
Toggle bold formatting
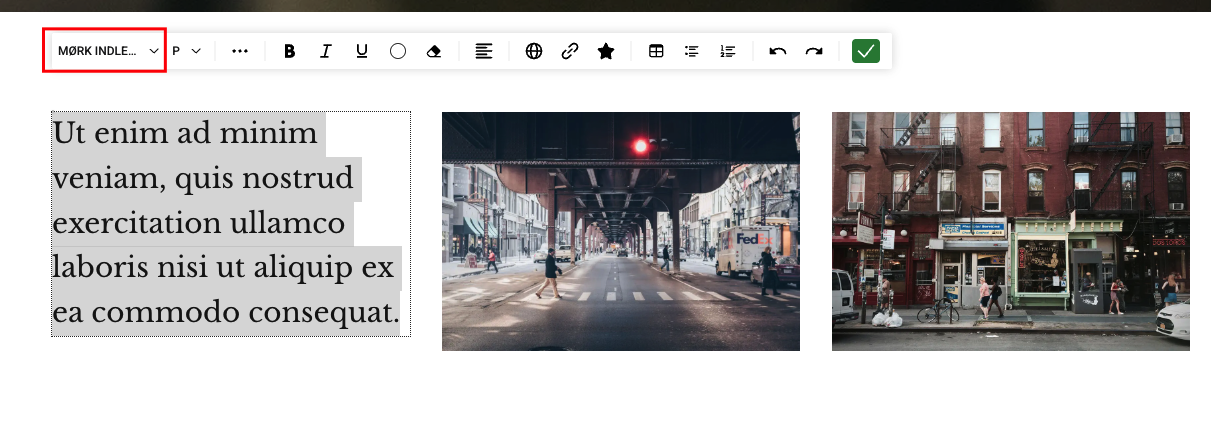tap(290, 51)
